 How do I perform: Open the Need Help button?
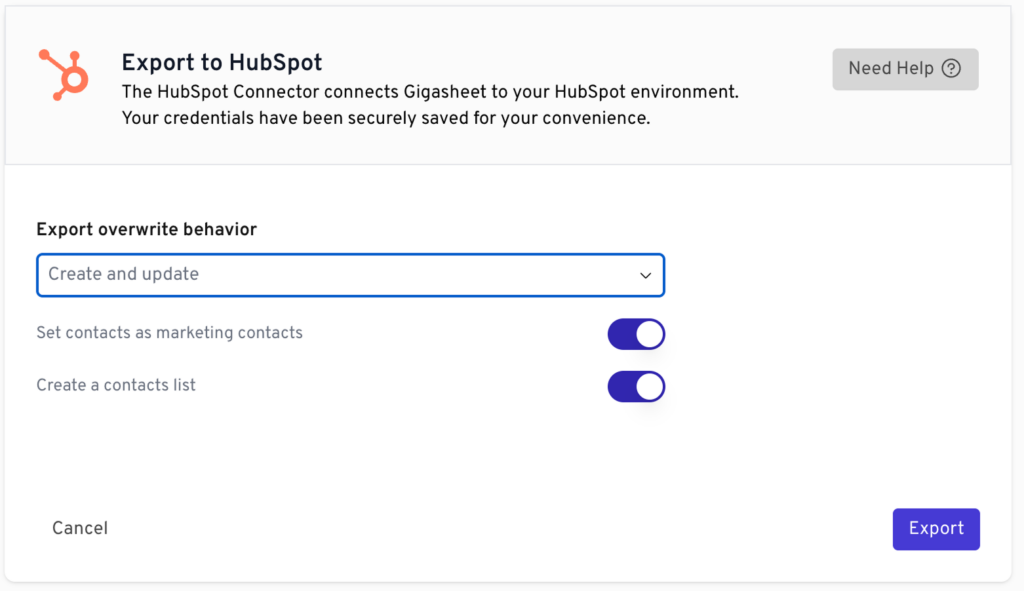pyautogui.click(x=904, y=69)
